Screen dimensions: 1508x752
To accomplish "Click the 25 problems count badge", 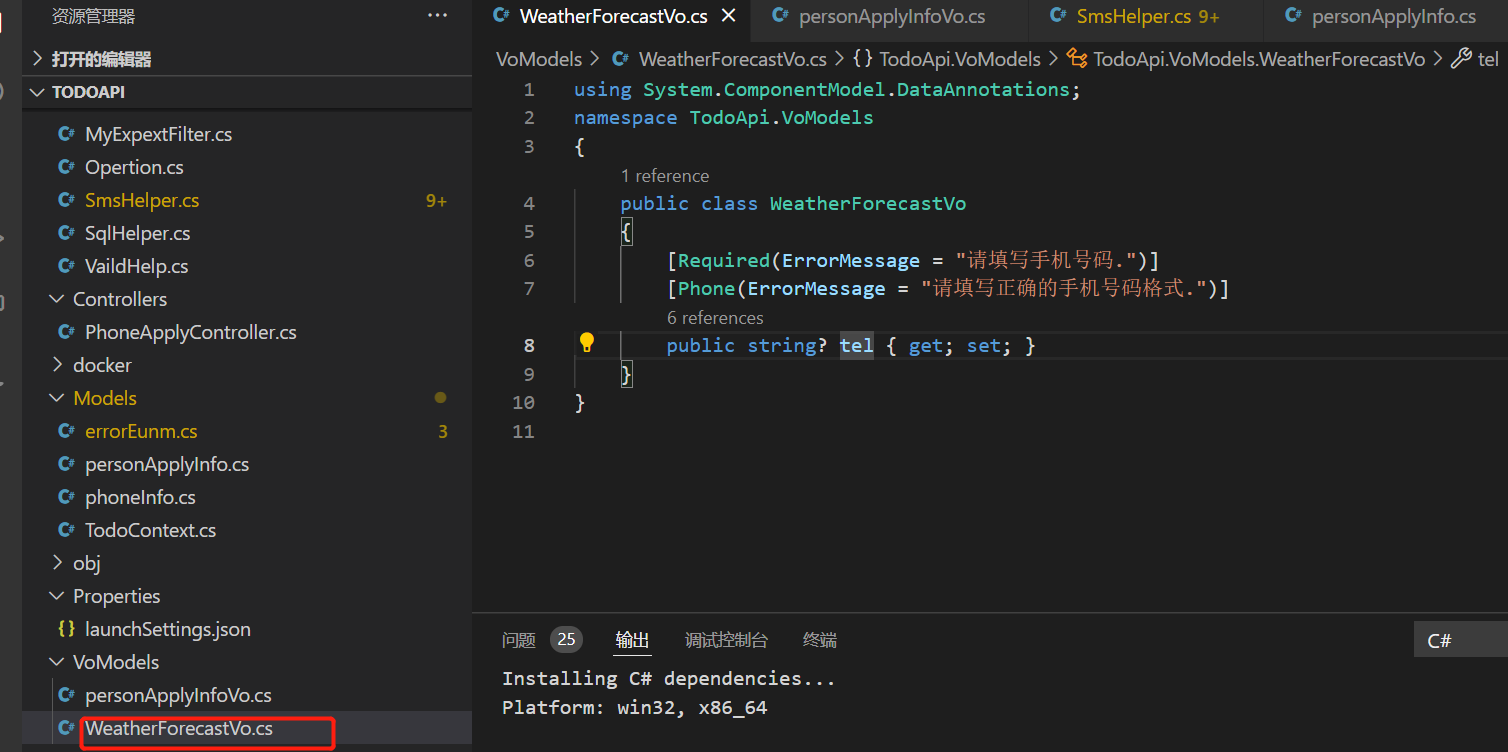I will (567, 640).
